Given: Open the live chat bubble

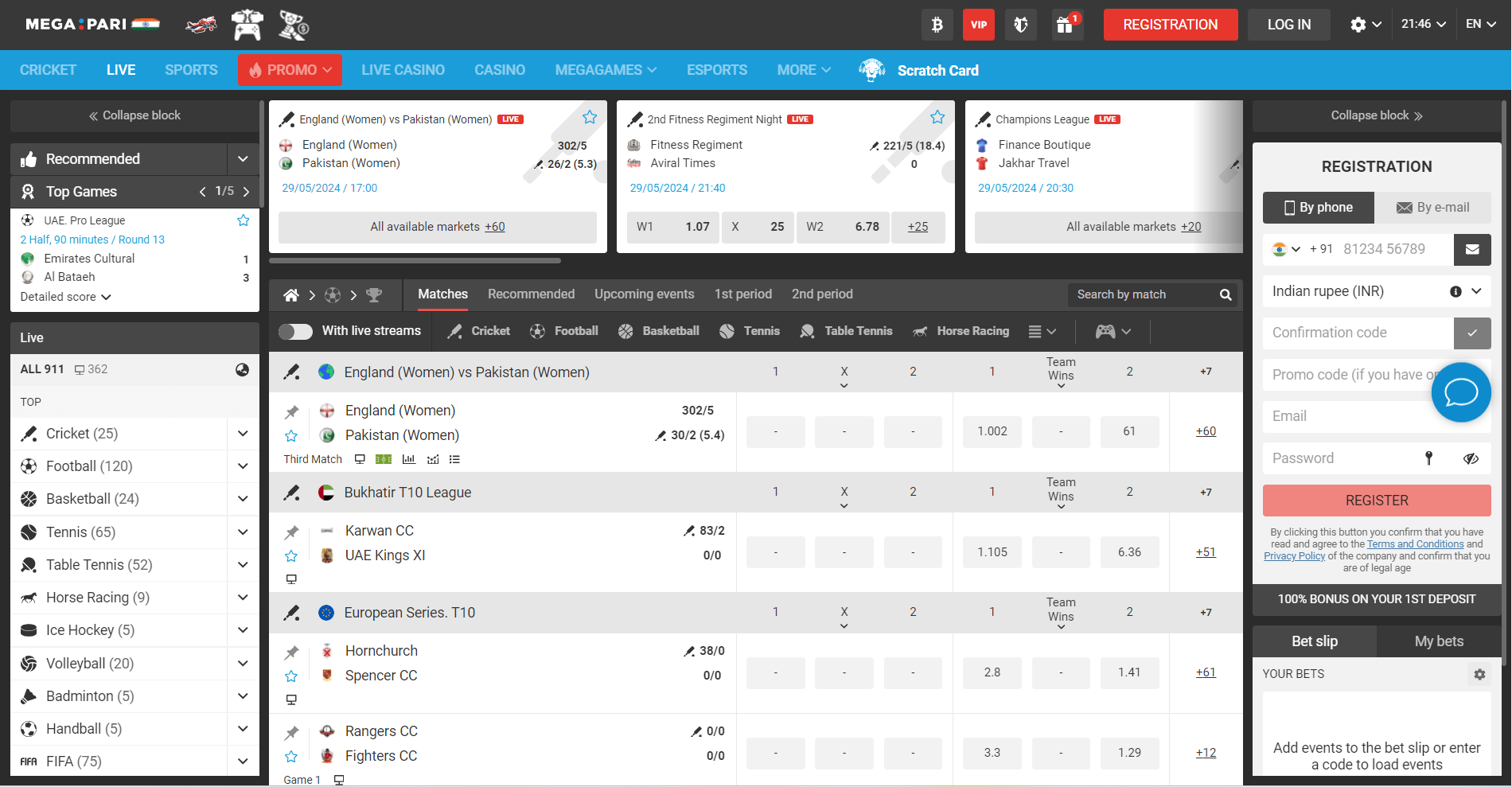Looking at the screenshot, I should pyautogui.click(x=1461, y=392).
